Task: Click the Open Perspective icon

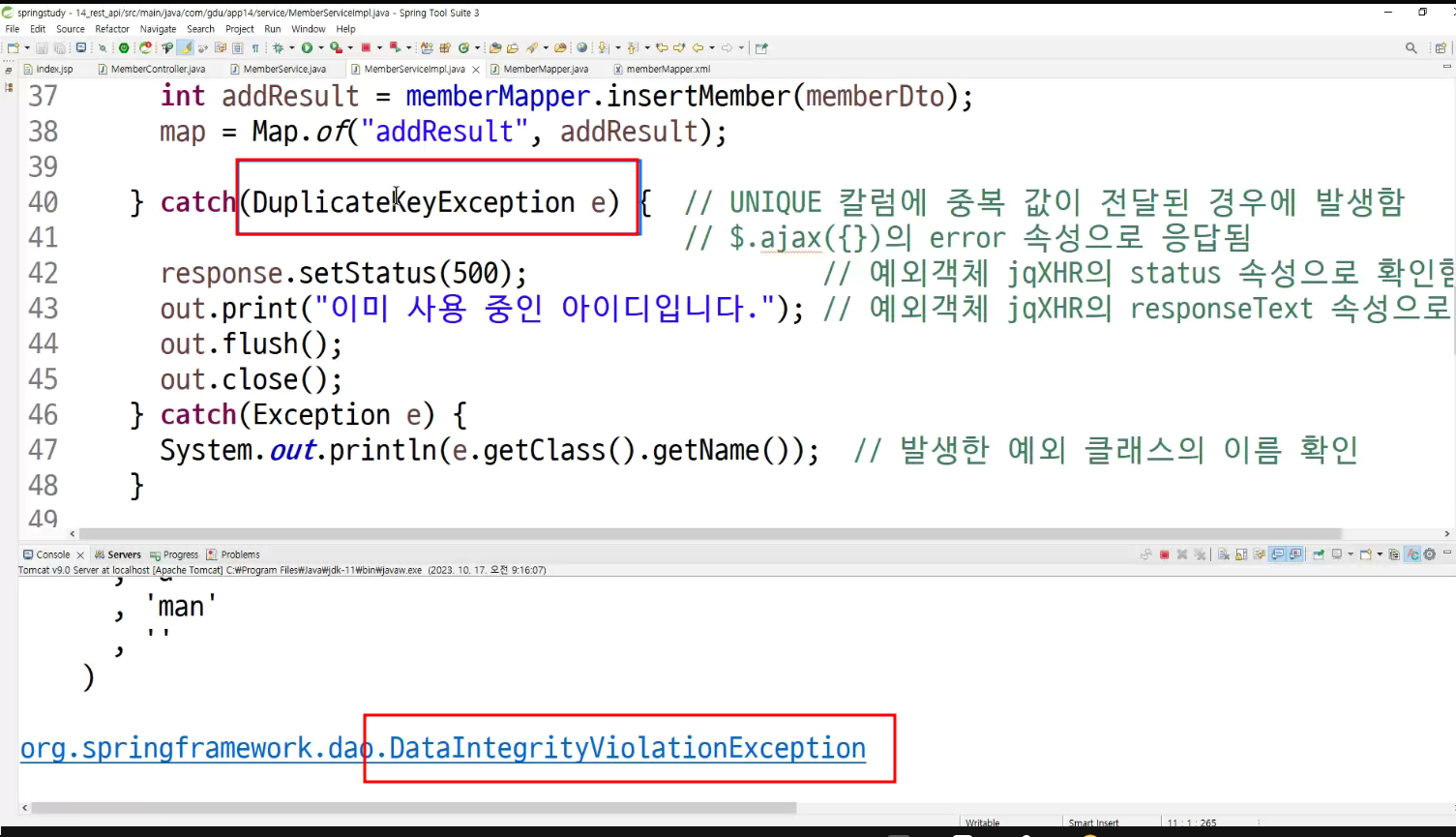Action: (1441, 47)
